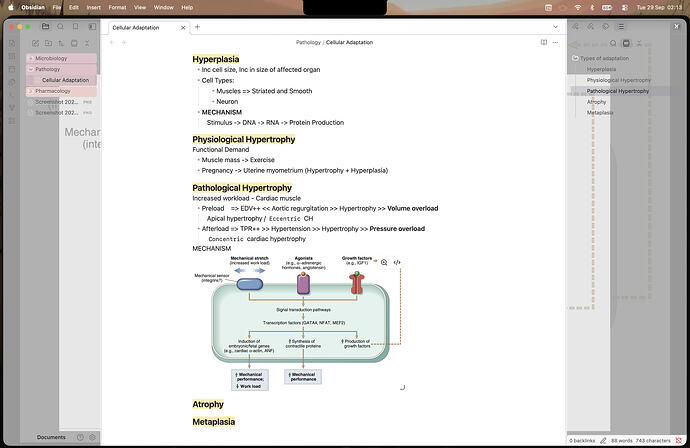
Task: Expand the Pharmacology folder
Action: 61,91
